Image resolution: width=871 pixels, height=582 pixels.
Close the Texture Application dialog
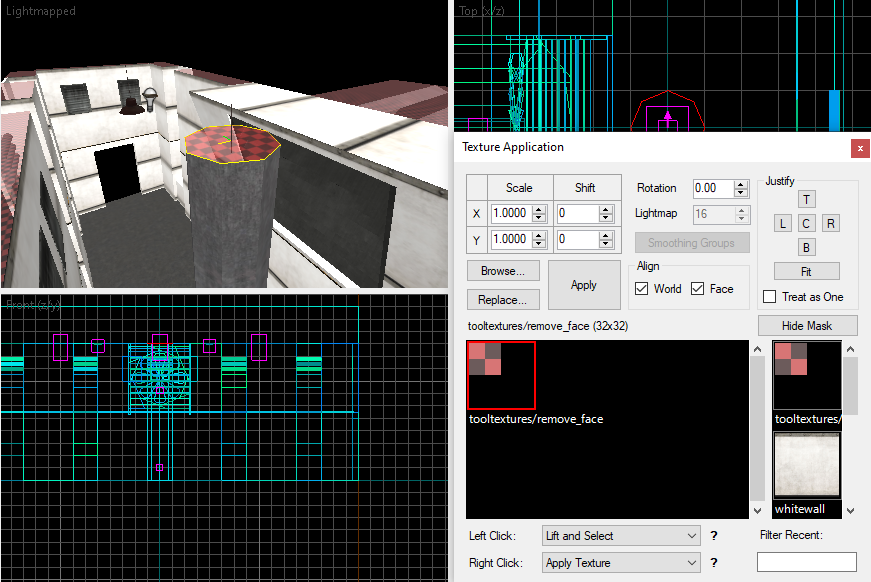tap(859, 148)
